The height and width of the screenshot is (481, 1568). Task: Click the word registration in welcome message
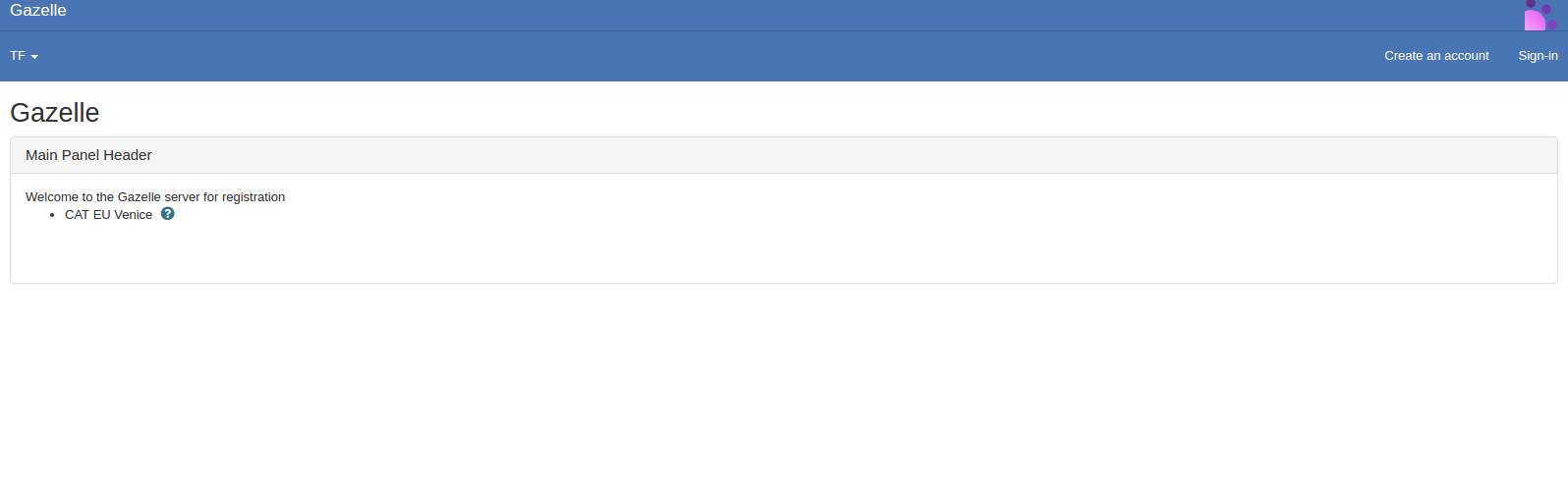tap(253, 197)
